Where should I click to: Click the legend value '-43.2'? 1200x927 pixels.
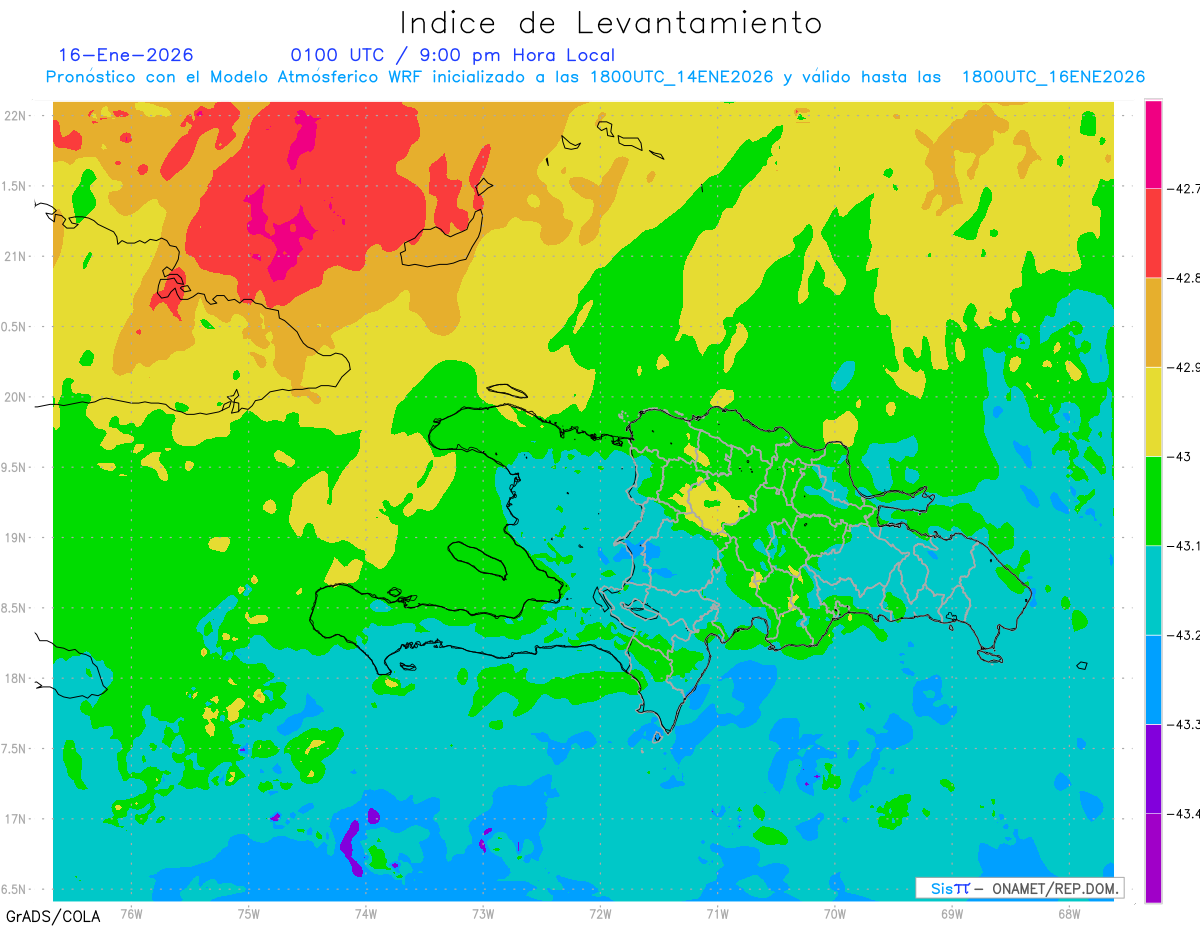coord(1183,635)
